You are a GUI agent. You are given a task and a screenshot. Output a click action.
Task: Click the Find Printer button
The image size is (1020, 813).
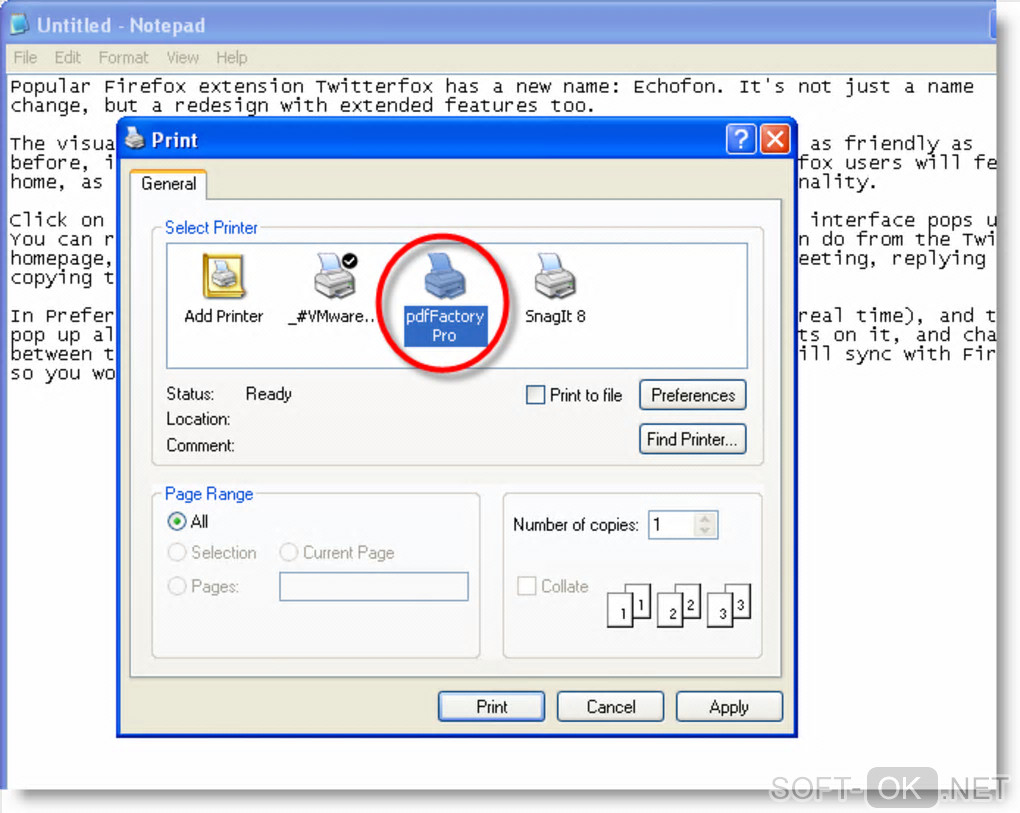click(x=693, y=439)
